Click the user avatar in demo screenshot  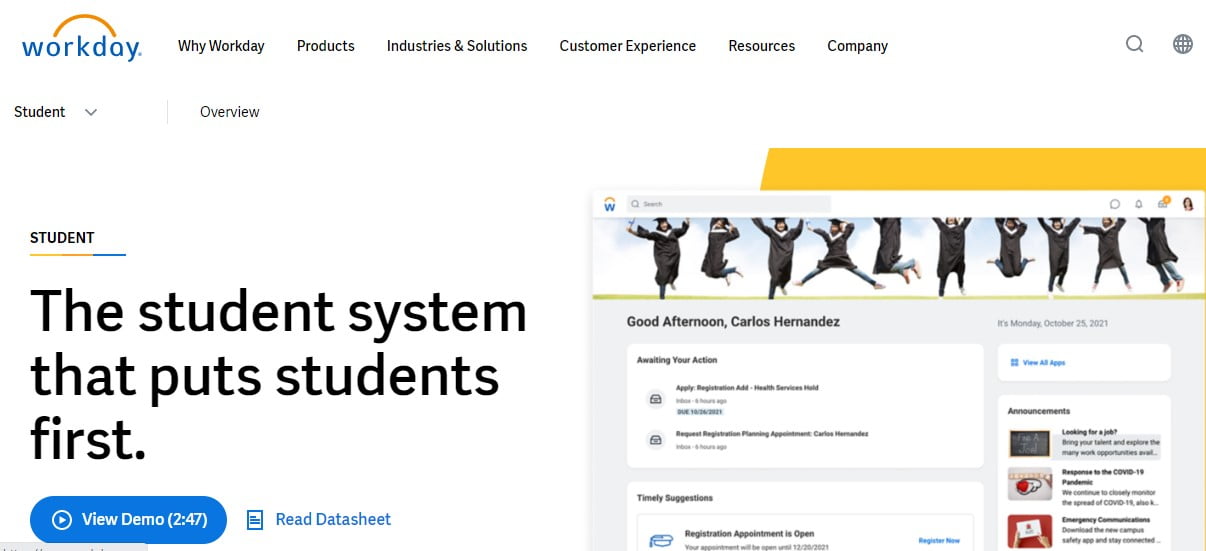point(1188,204)
